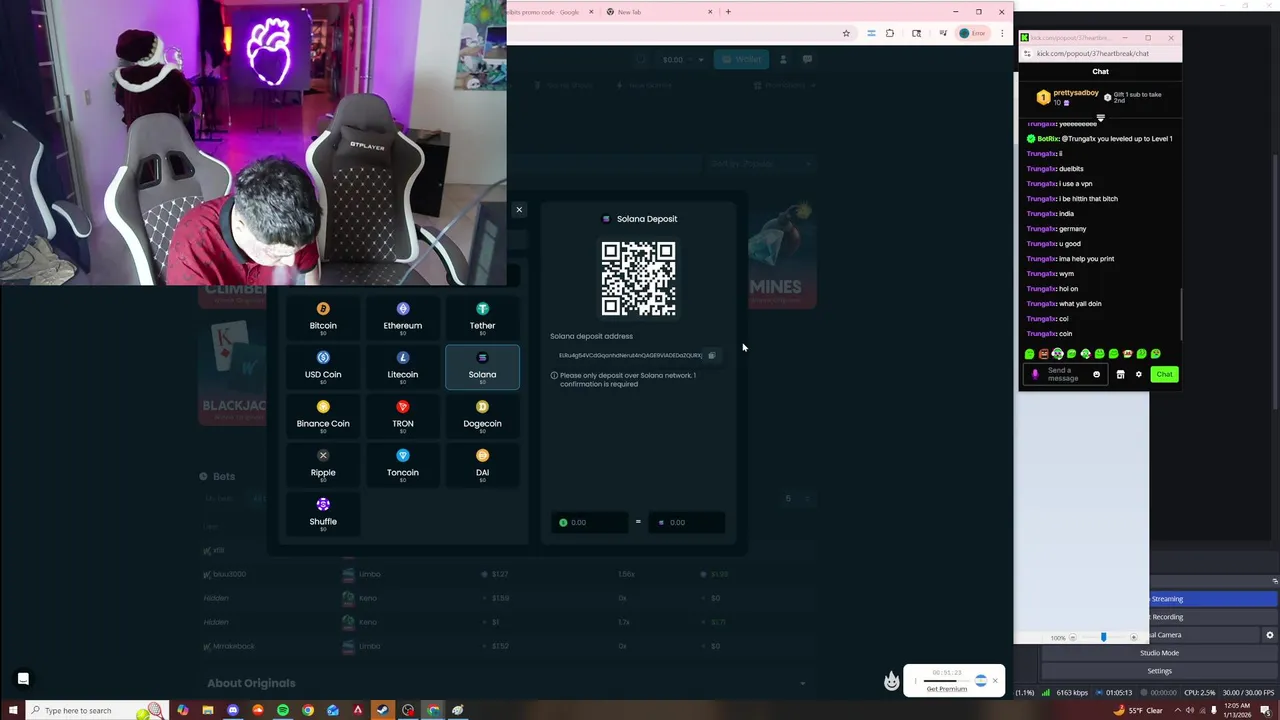
Task: Click the BotRix level-up chat message
Action: click(x=1099, y=139)
